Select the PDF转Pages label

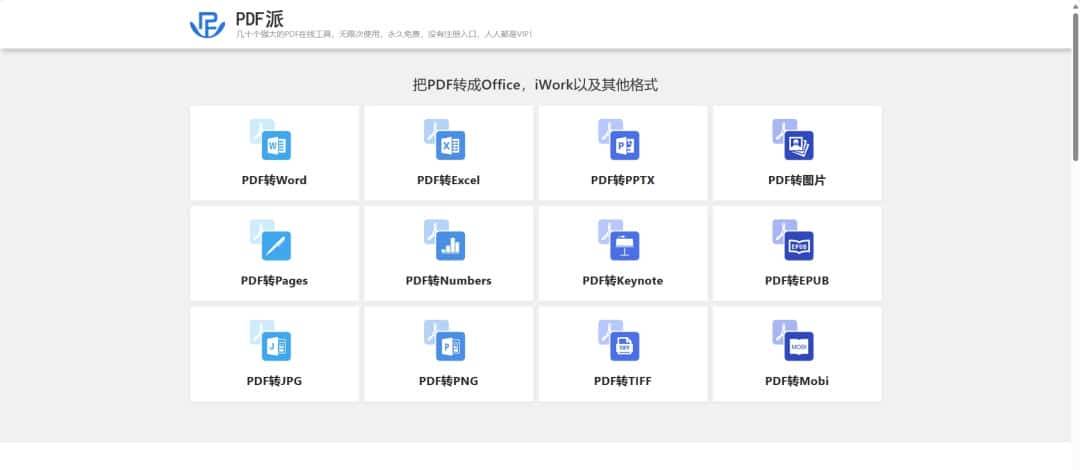274,281
